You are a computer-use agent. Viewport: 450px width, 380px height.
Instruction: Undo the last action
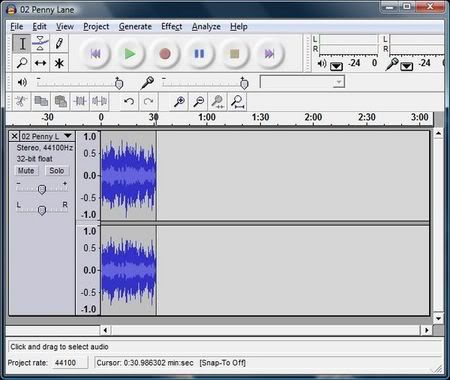pyautogui.click(x=129, y=101)
